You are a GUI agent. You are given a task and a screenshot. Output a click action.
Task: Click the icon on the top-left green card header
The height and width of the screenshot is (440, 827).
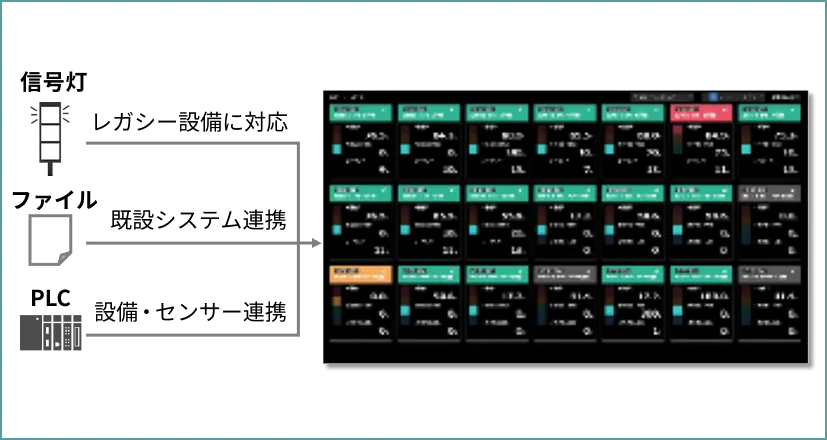(384, 106)
